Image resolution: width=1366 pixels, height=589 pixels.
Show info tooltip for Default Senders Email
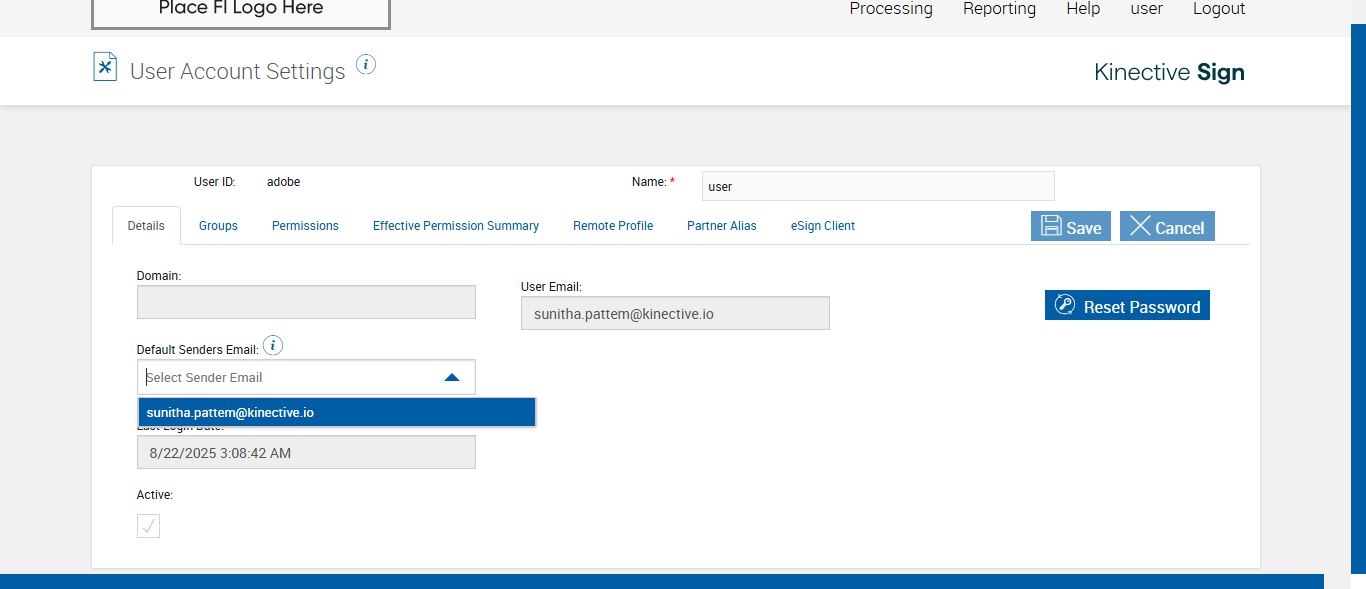click(x=273, y=346)
